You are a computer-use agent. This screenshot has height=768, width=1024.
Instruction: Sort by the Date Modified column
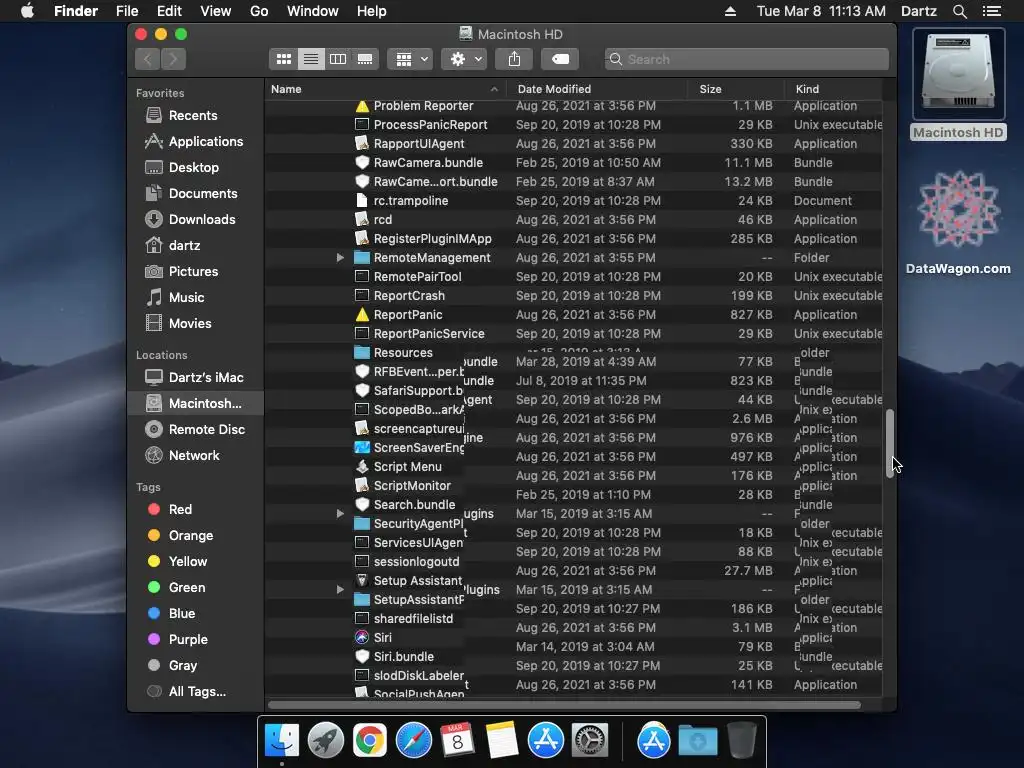point(598,89)
